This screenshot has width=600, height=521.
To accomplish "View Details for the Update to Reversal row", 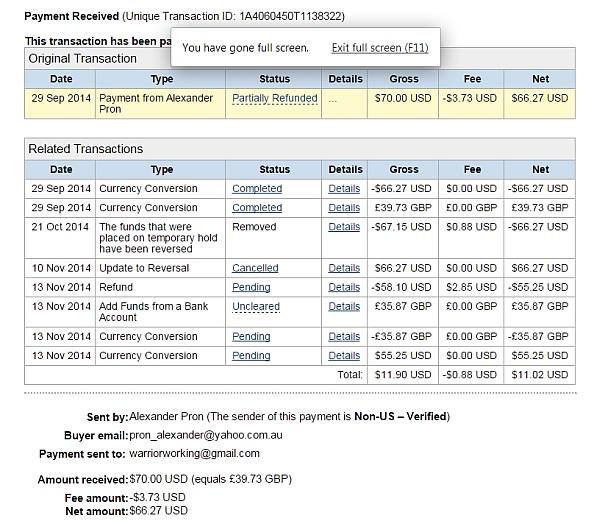I will tap(344, 268).
